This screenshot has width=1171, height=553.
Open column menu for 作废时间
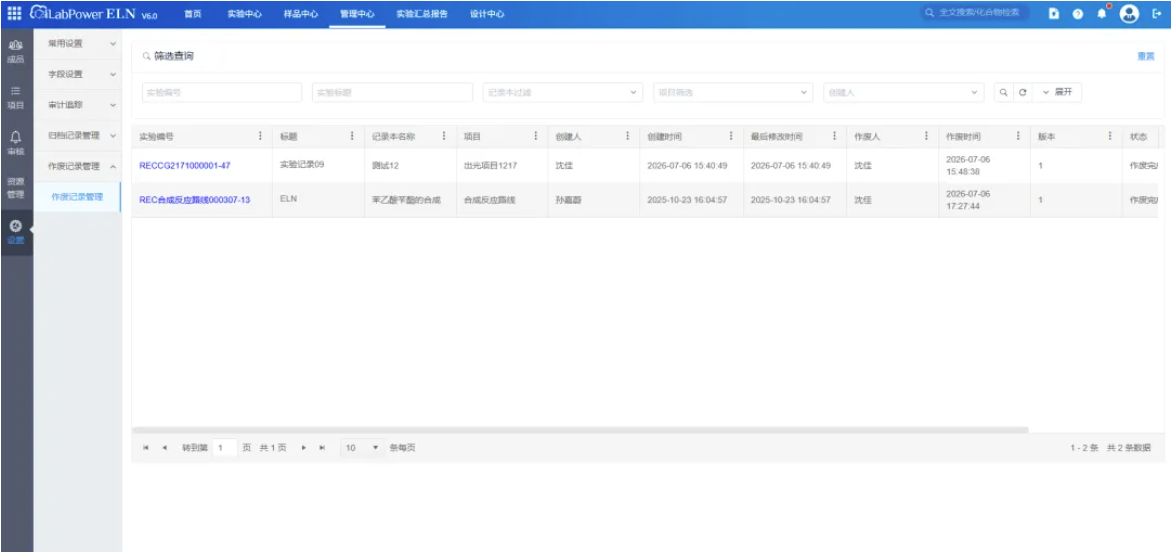pyautogui.click(x=1018, y=136)
